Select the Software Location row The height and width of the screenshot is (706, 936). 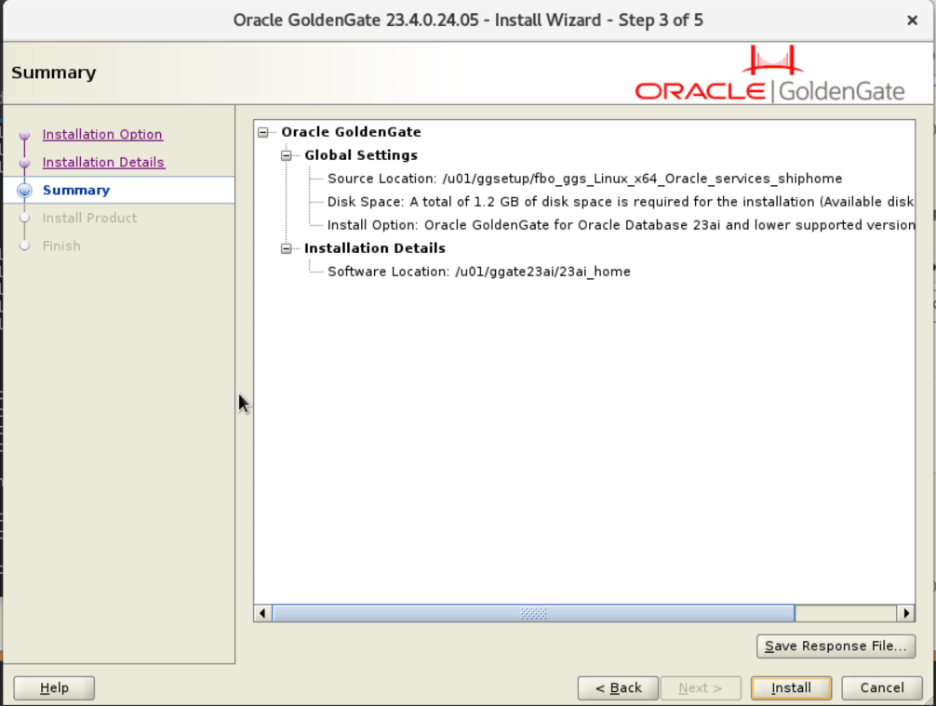coord(479,272)
